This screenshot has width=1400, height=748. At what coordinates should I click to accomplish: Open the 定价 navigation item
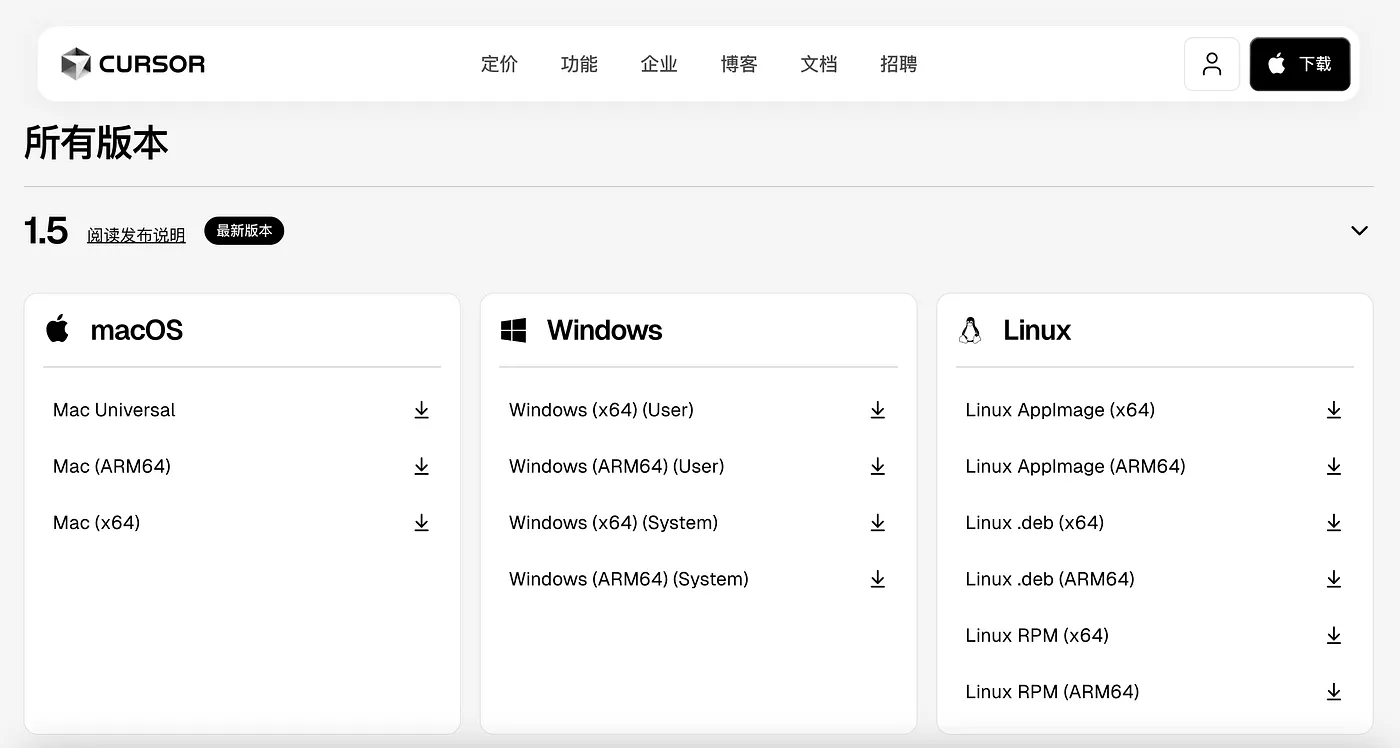(499, 64)
